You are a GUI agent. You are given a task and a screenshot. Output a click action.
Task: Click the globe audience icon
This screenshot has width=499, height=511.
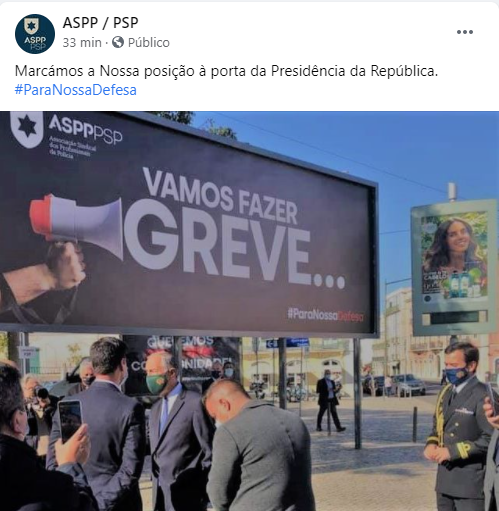pyautogui.click(x=118, y=42)
